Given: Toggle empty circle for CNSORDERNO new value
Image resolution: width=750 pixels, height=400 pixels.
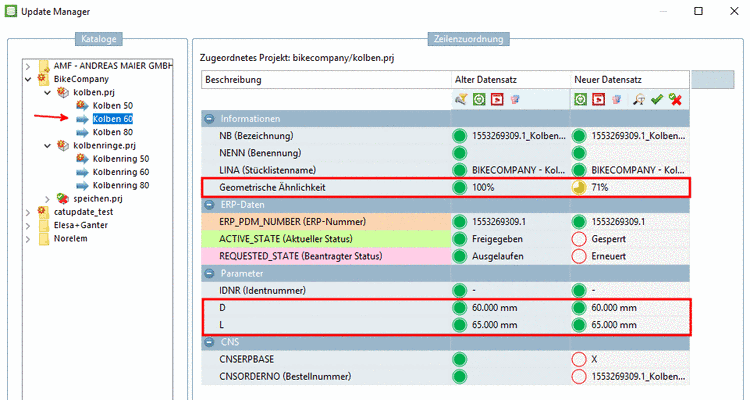Looking at the screenshot, I should point(579,377).
